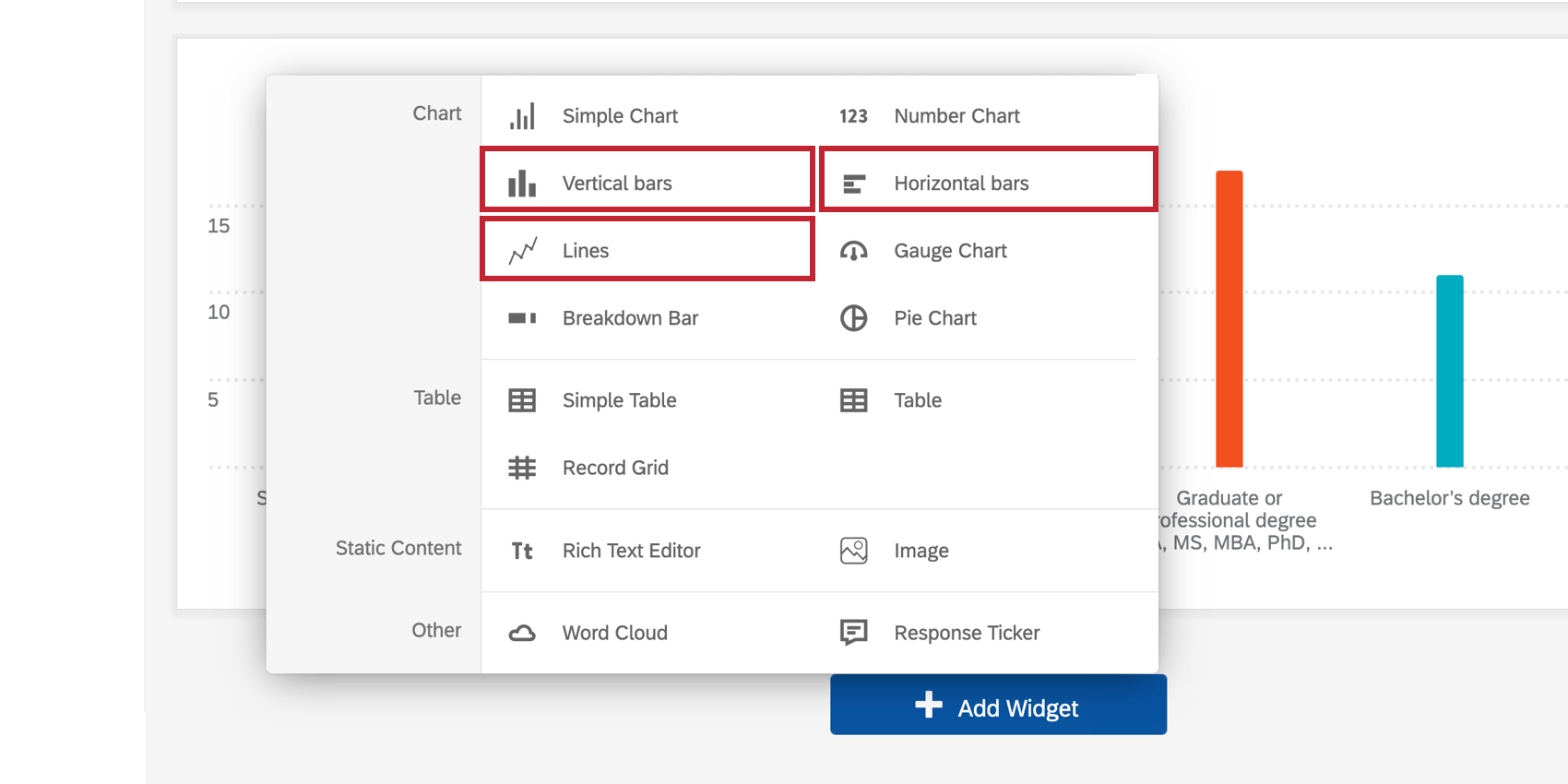Click the Bachelor's degree axis label
This screenshot has height=784, width=1568.
click(x=1449, y=498)
